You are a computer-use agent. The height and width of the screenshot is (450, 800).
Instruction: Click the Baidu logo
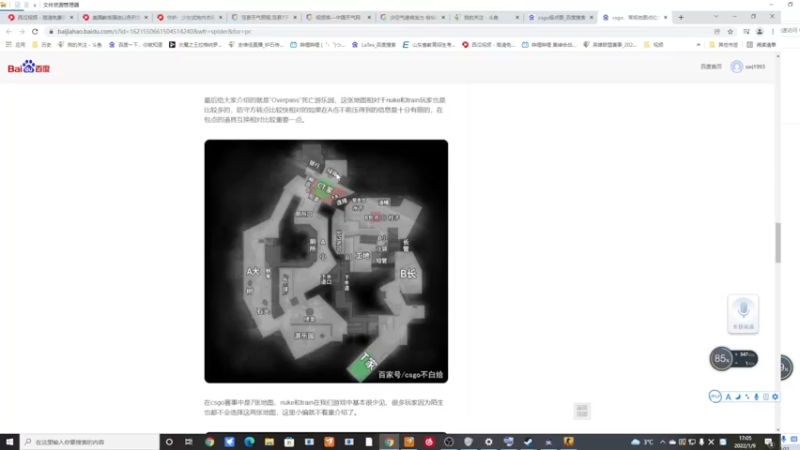[29, 67]
